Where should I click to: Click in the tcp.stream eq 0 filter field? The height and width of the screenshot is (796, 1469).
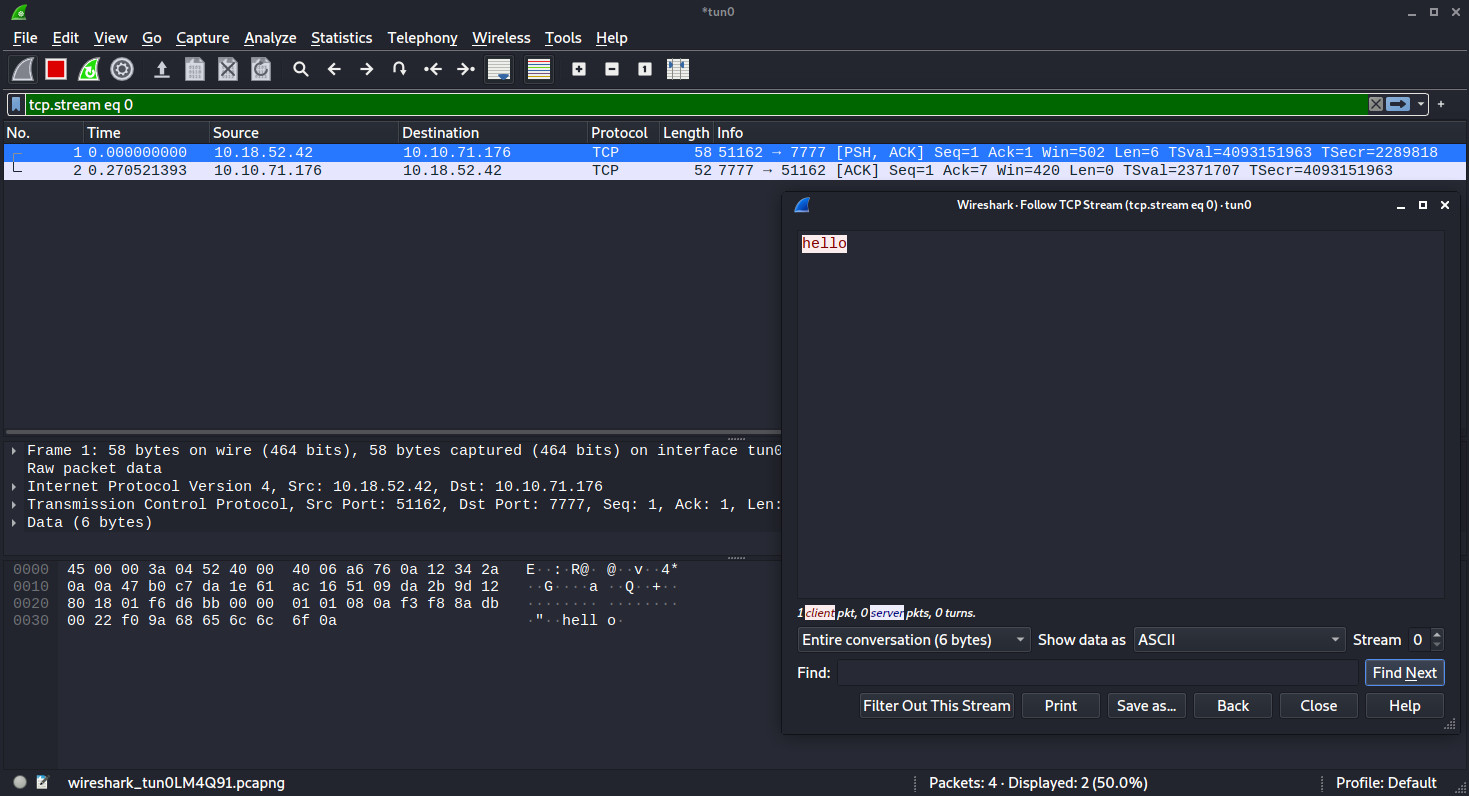[695, 104]
